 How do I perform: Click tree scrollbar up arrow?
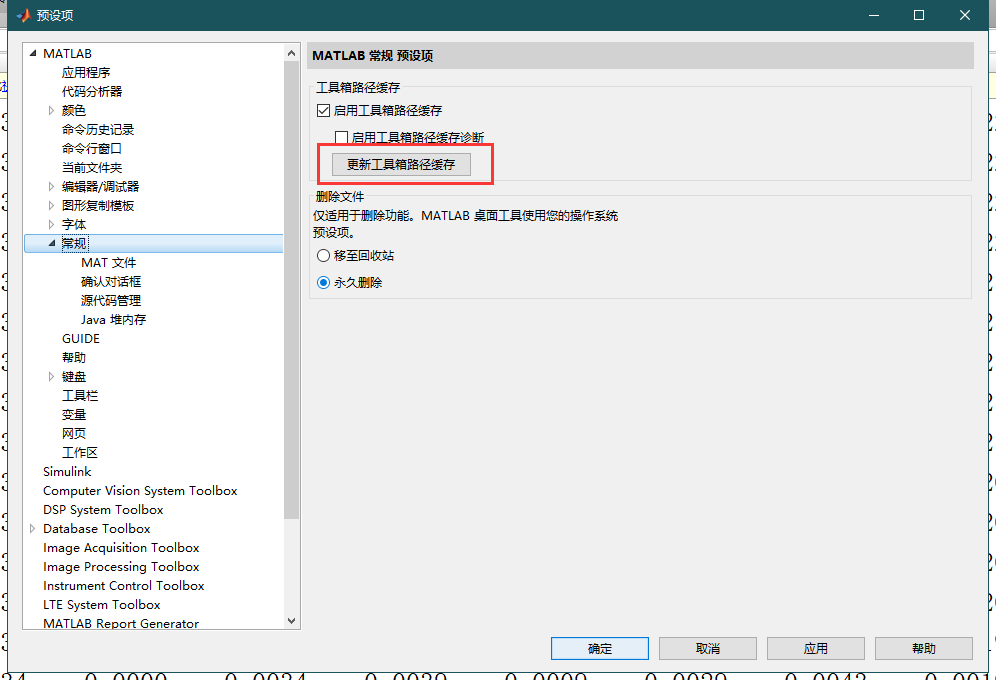coord(292,53)
